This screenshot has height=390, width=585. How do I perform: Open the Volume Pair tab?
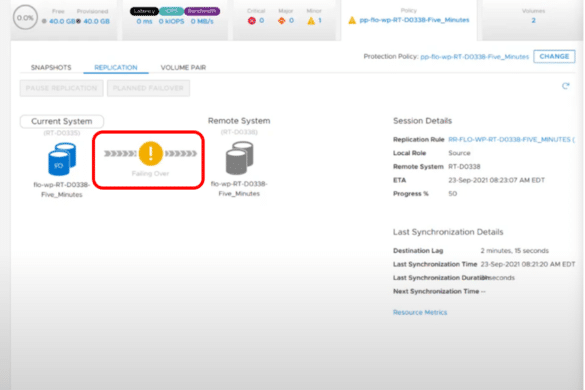click(183, 68)
